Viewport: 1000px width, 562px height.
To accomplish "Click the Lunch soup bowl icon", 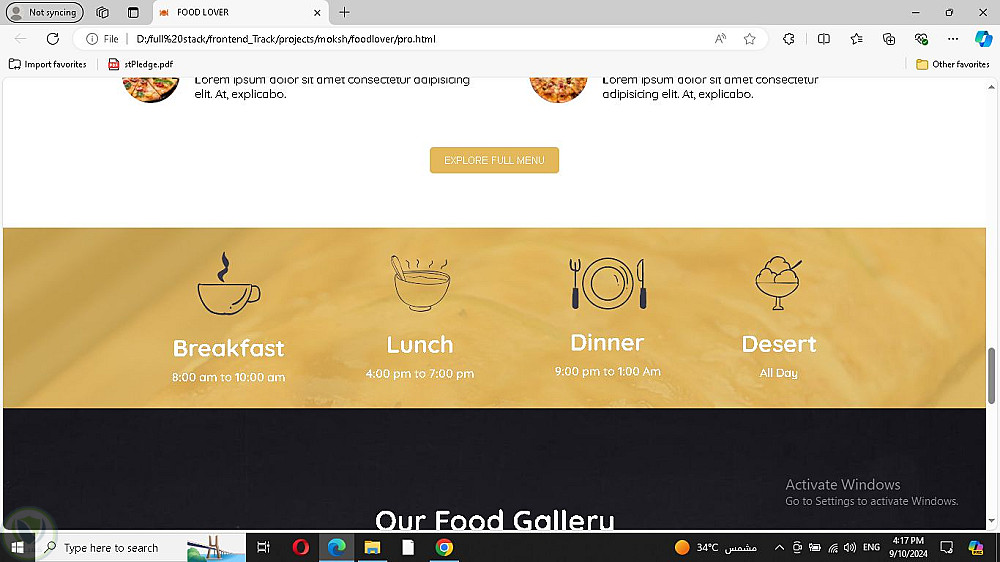I will point(421,283).
